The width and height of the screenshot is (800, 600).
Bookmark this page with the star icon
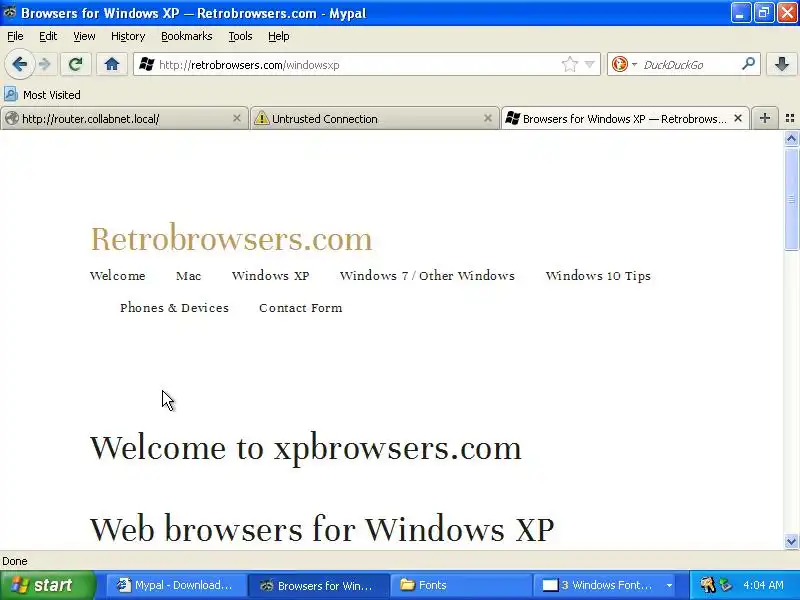tap(569, 64)
